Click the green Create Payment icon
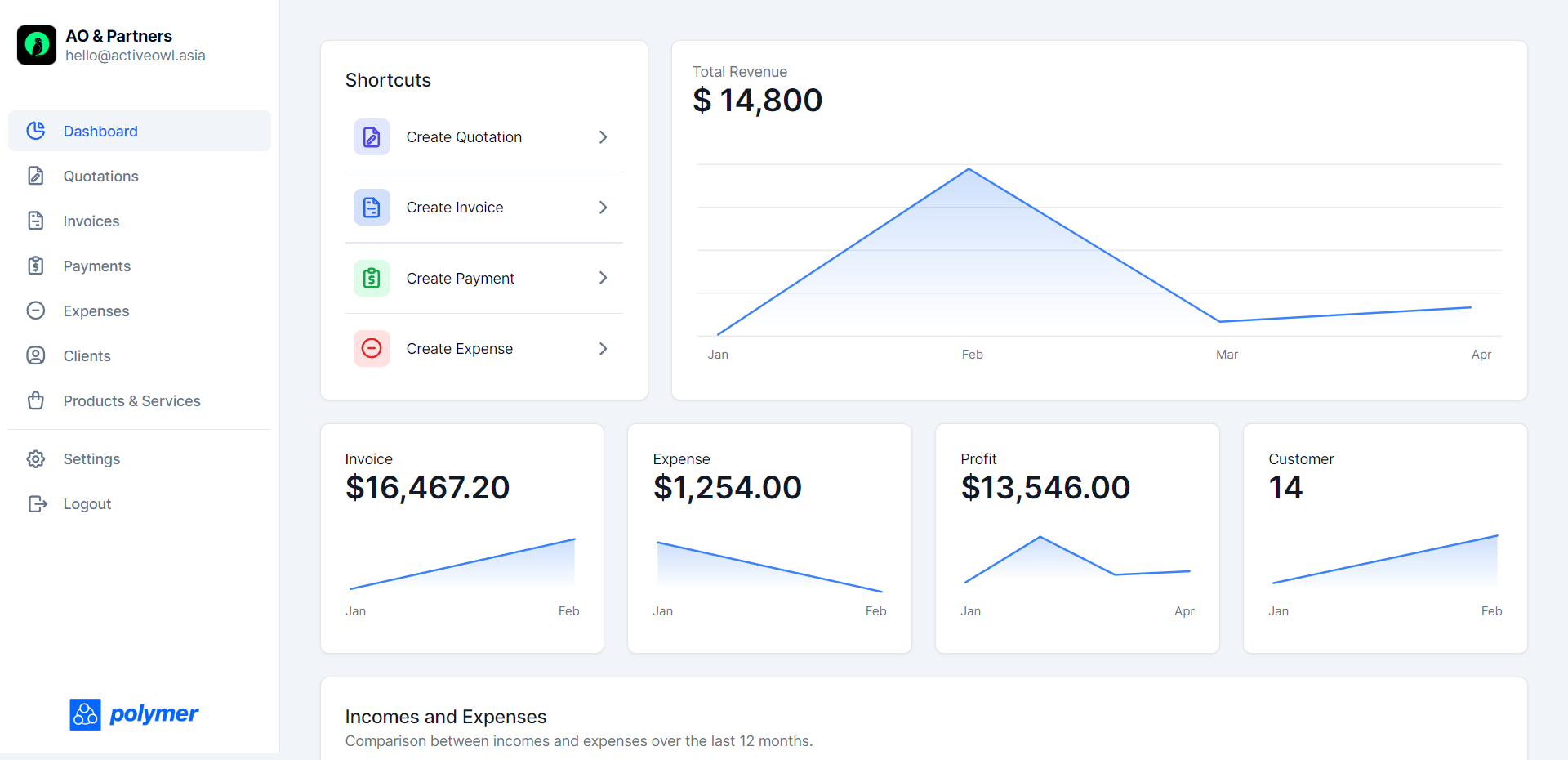 click(372, 278)
